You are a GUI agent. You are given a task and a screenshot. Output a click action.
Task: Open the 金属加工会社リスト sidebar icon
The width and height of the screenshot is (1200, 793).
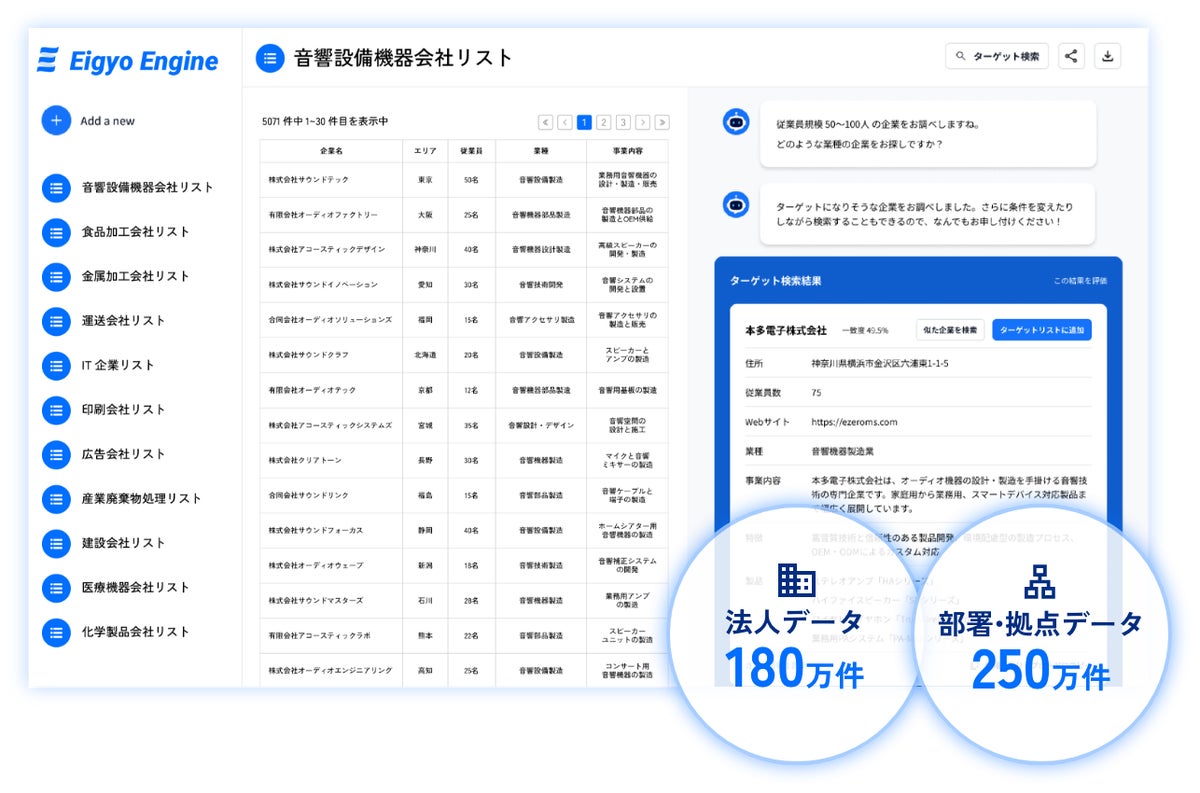(x=56, y=276)
